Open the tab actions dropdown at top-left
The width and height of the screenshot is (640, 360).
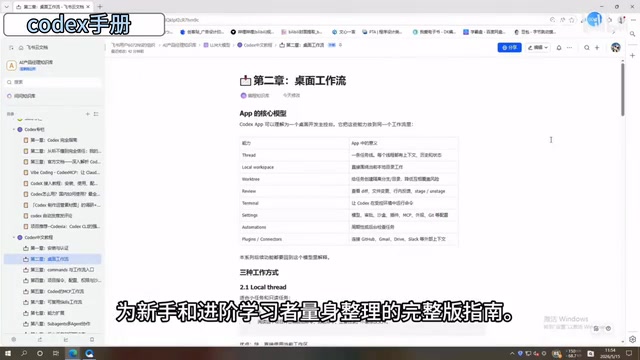coord(7,7)
